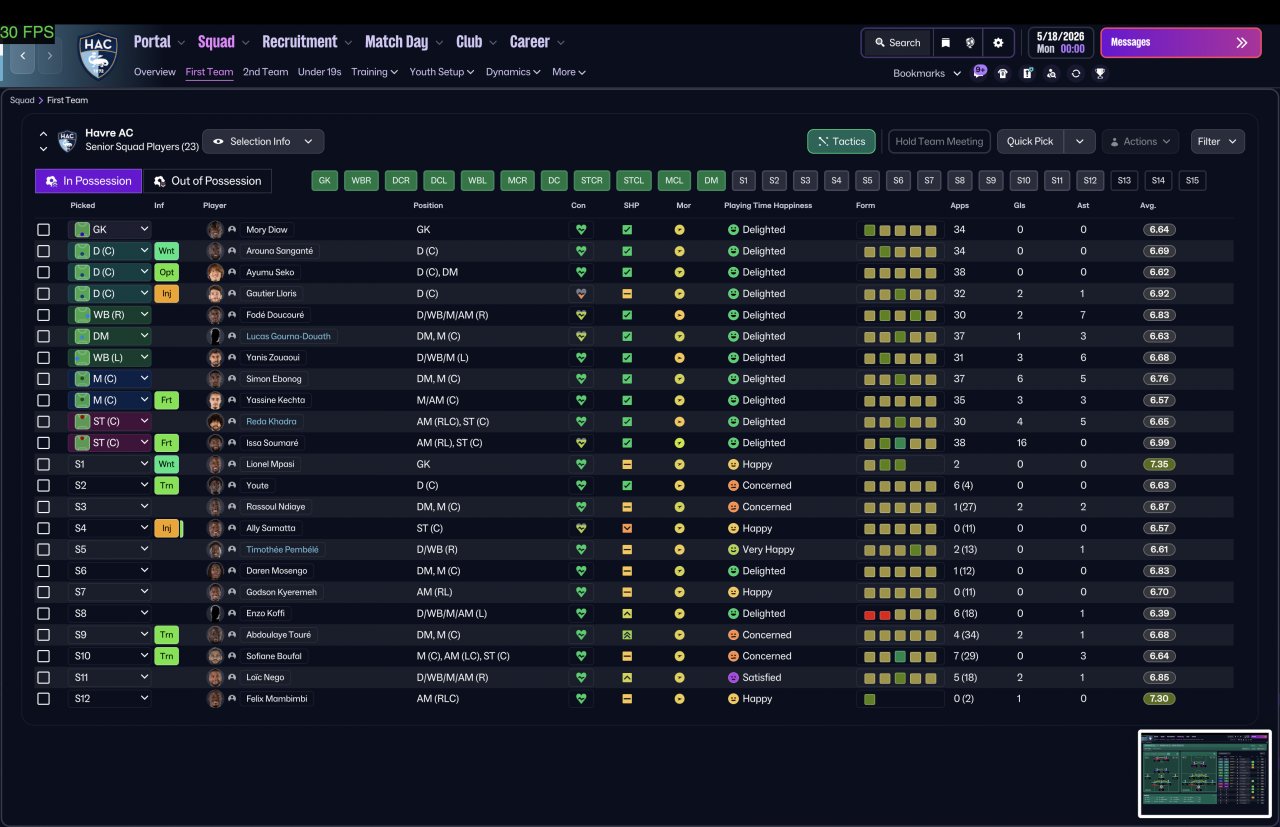
Task: Click the Quick Pick button
Action: pos(1030,141)
